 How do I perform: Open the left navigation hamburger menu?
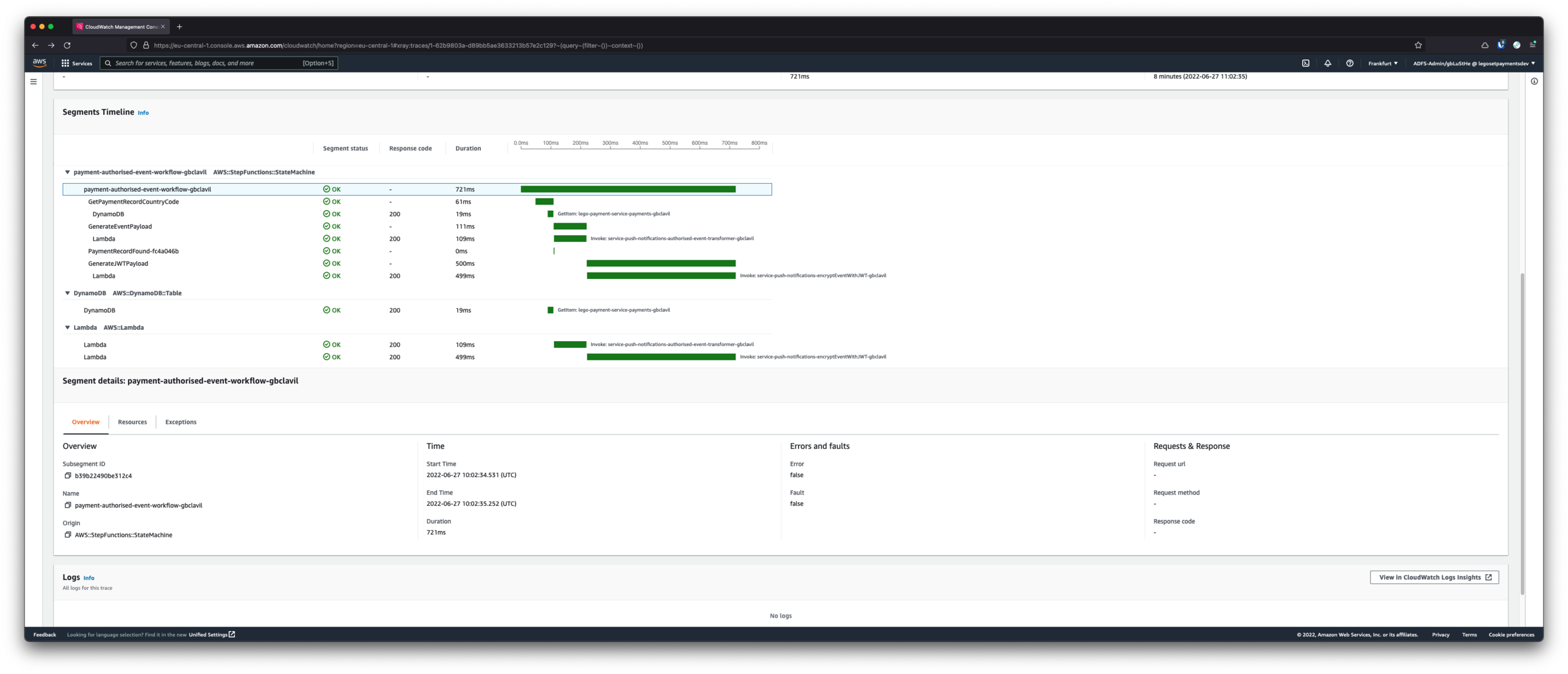[x=33, y=82]
